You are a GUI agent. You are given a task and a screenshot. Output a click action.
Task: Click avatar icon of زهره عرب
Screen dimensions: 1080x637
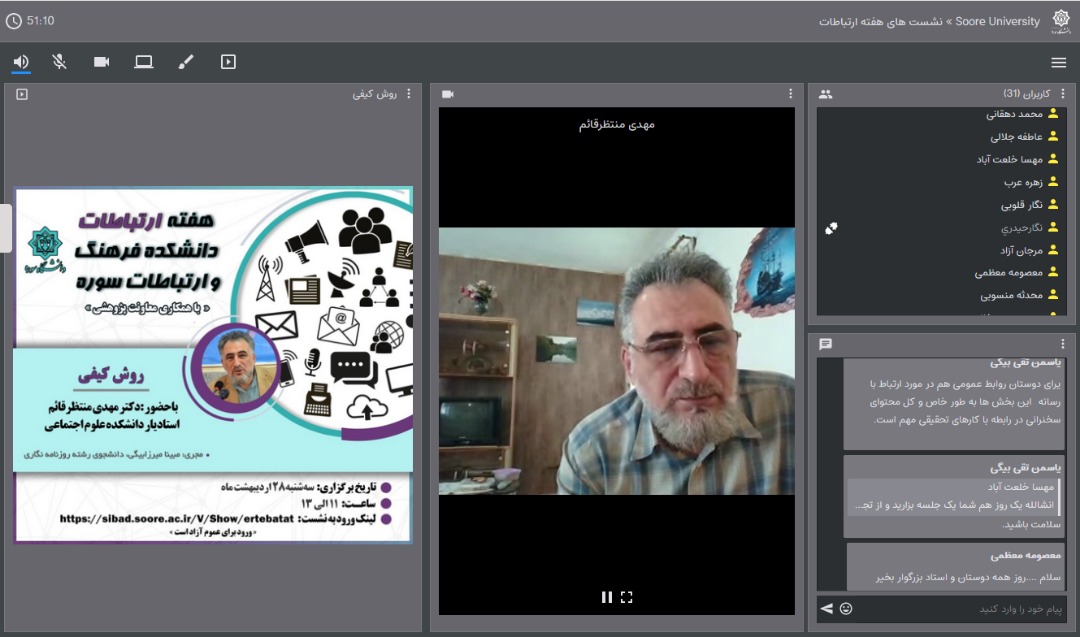[1052, 182]
